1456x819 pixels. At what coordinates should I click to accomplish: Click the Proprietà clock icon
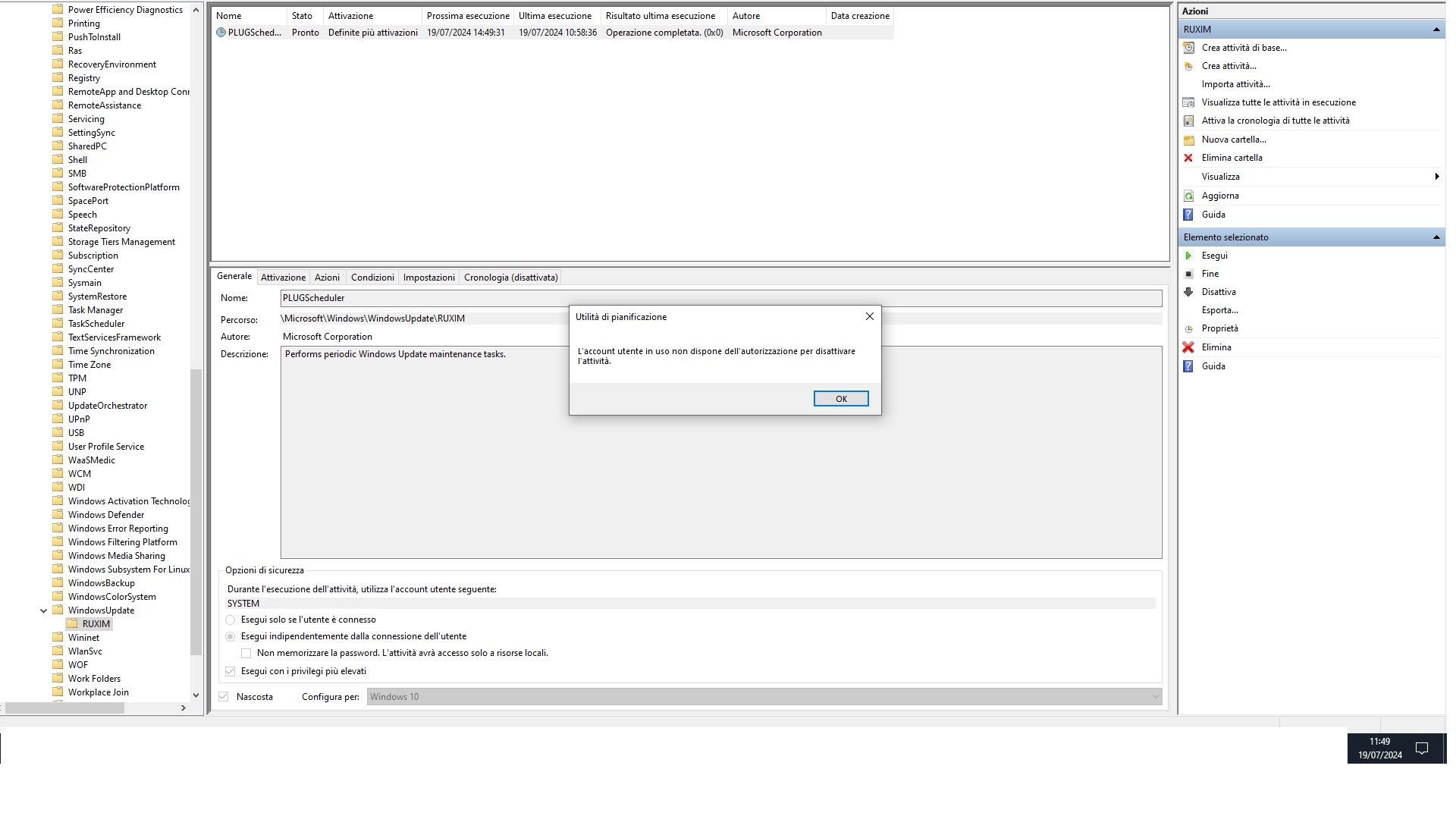pos(1188,329)
